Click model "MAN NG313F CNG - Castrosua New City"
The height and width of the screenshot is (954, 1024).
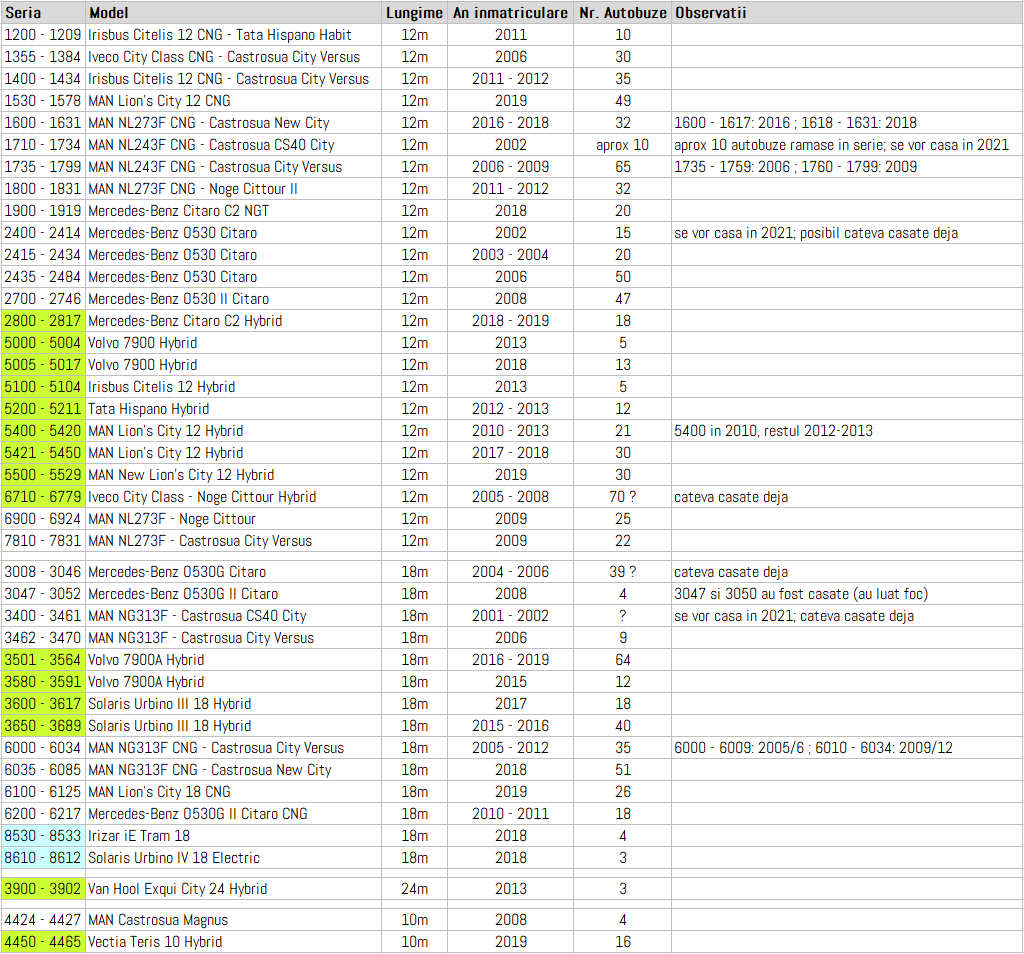[210, 771]
